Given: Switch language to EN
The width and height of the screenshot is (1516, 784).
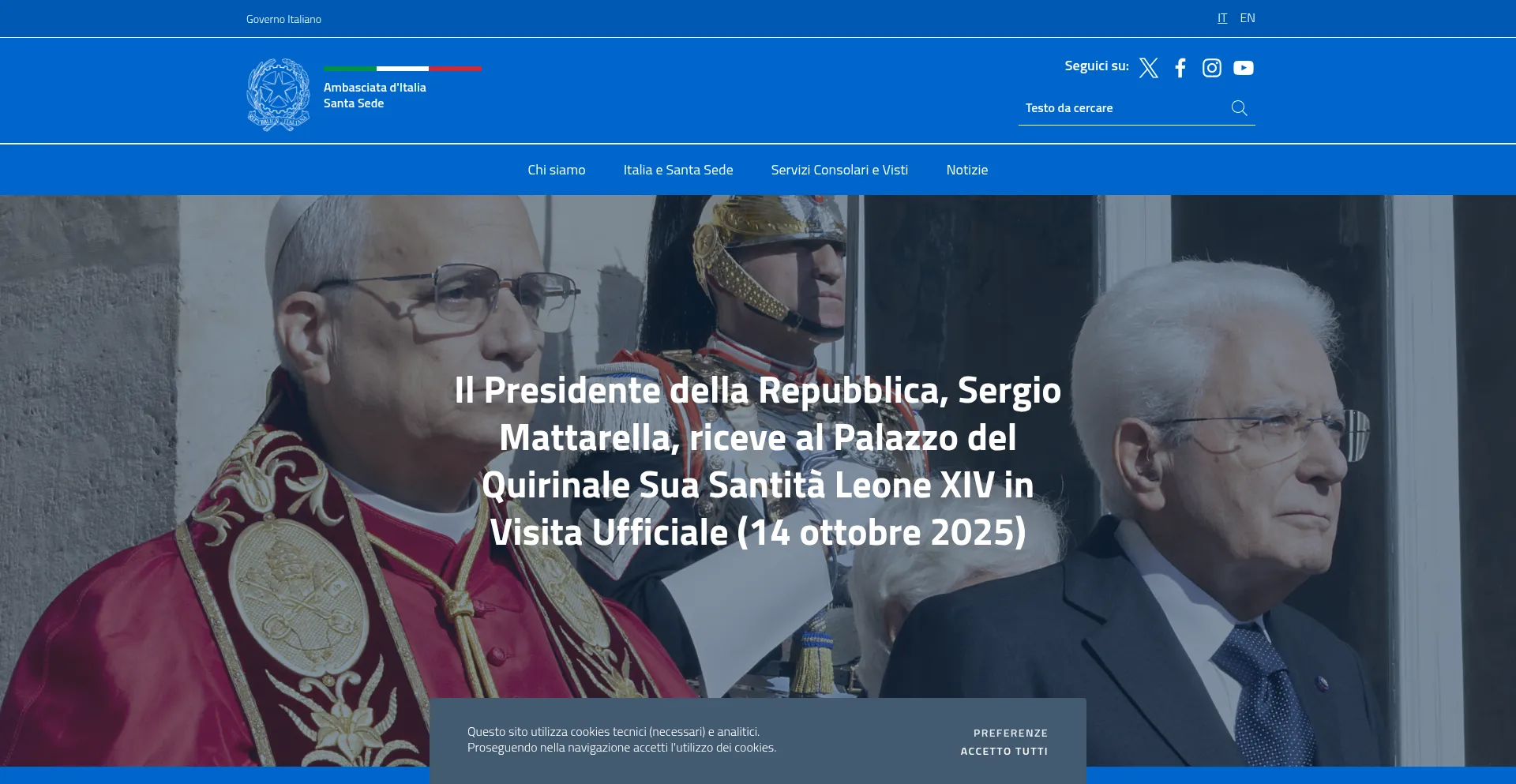Looking at the screenshot, I should [x=1248, y=18].
